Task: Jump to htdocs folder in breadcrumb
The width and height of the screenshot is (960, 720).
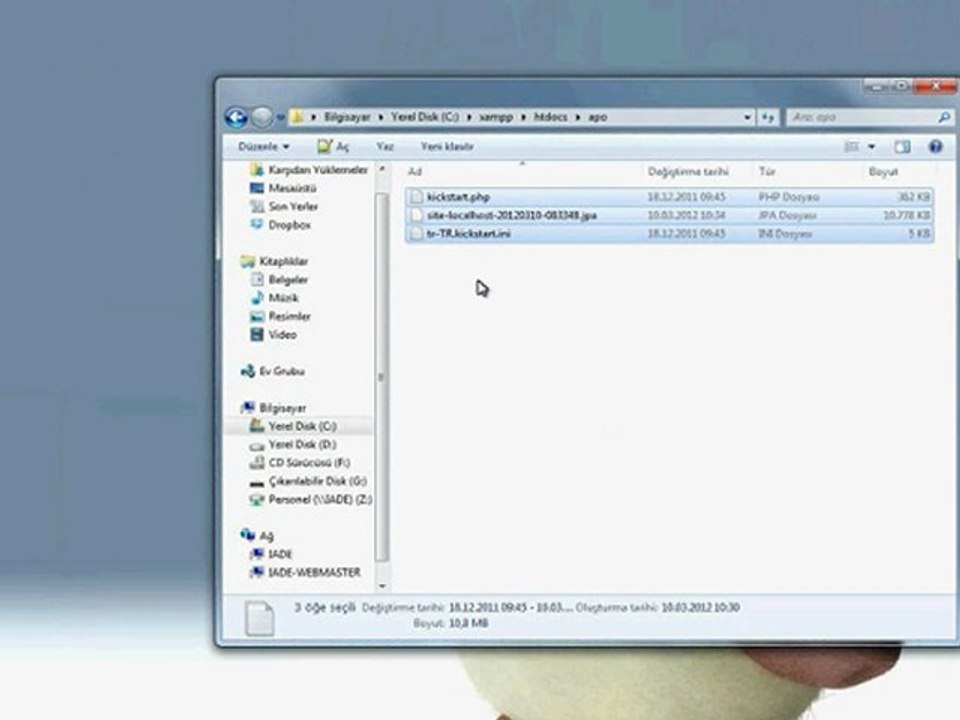Action: pyautogui.click(x=550, y=117)
